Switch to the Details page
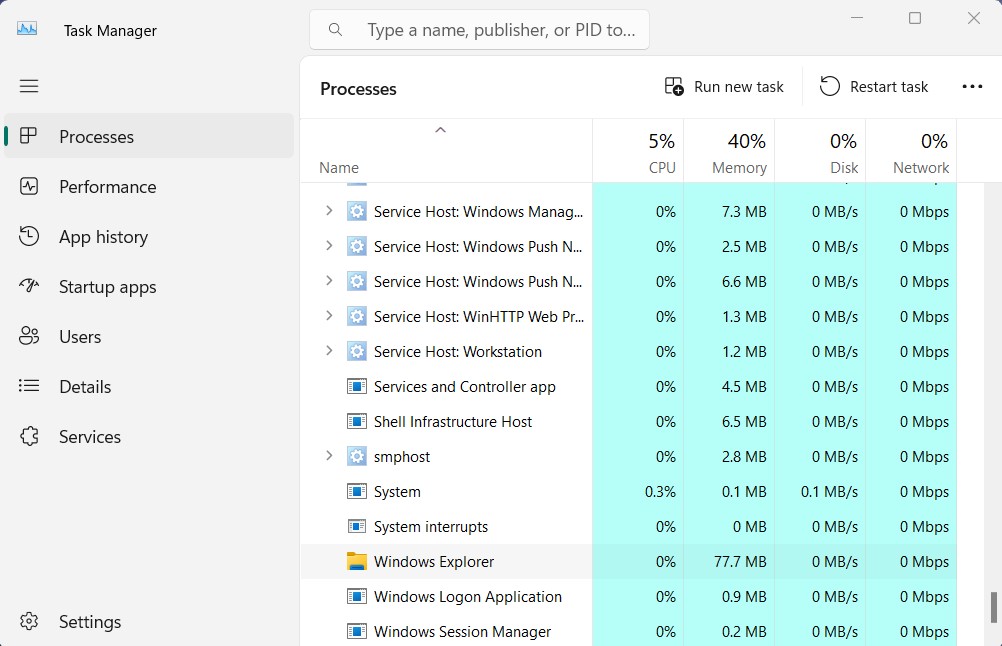The width and height of the screenshot is (1002, 646). tap(149, 387)
